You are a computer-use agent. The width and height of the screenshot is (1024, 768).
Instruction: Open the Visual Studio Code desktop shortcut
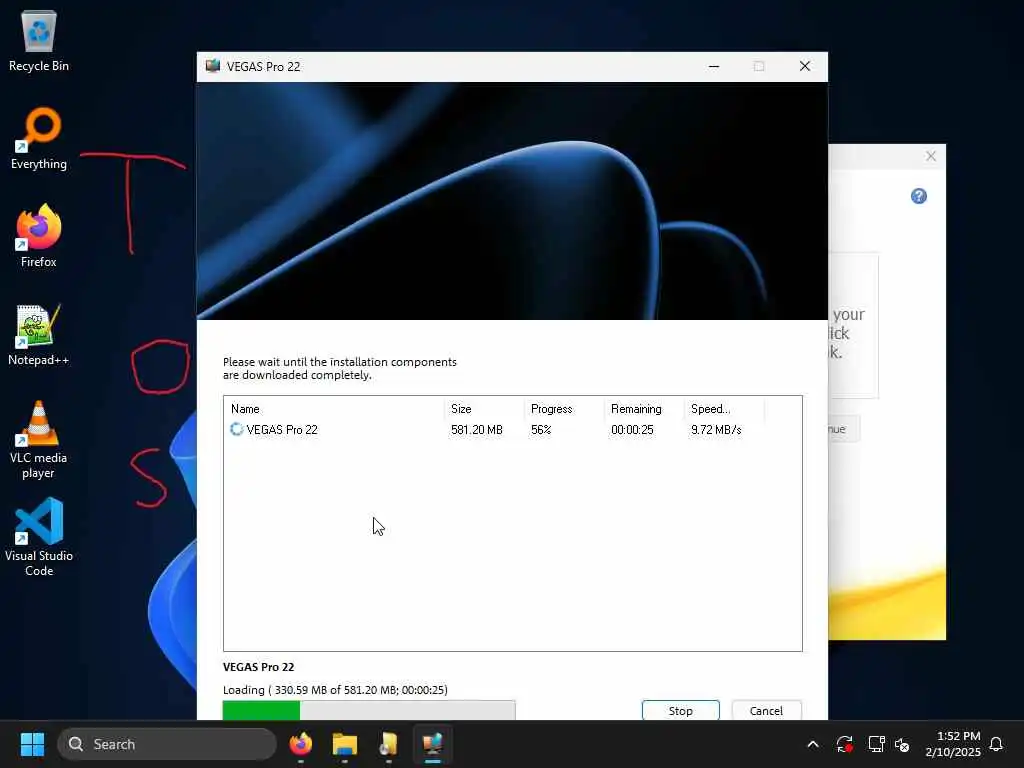pos(39,537)
